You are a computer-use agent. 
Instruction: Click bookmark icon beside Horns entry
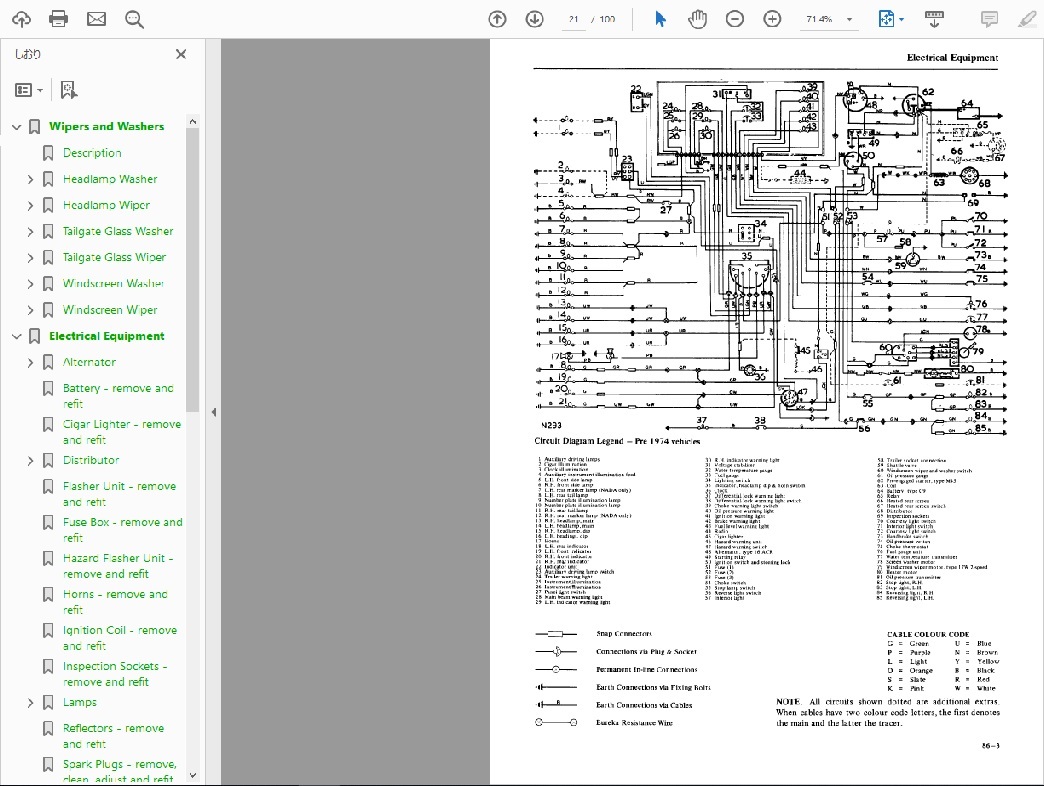coord(48,594)
